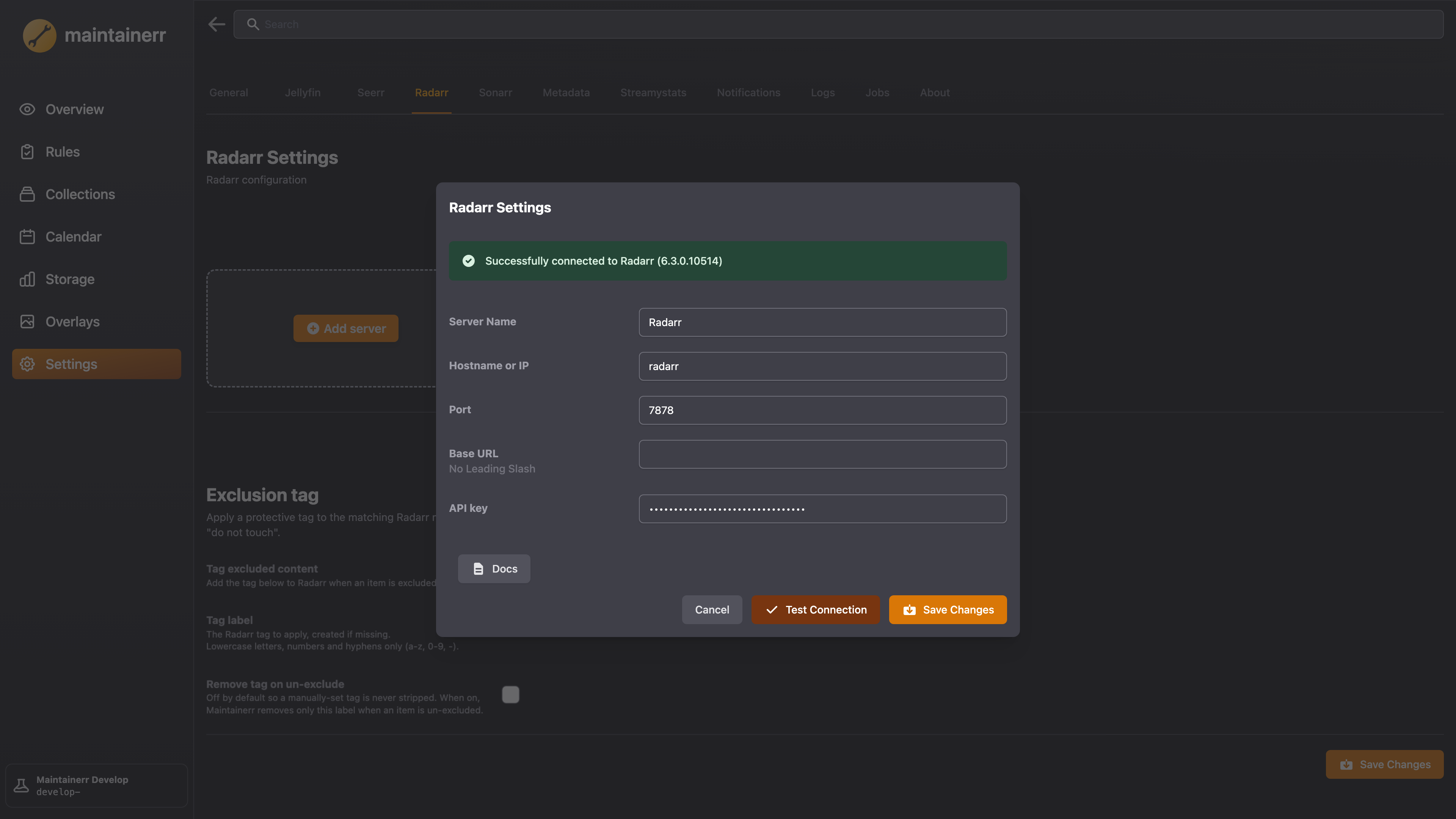Open Overview via the eye icon
This screenshot has width=1456, height=819.
click(27, 109)
